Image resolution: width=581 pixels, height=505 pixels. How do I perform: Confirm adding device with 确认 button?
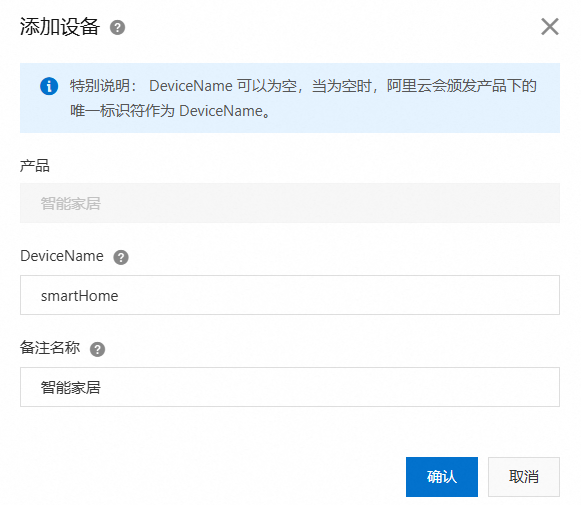pos(442,477)
